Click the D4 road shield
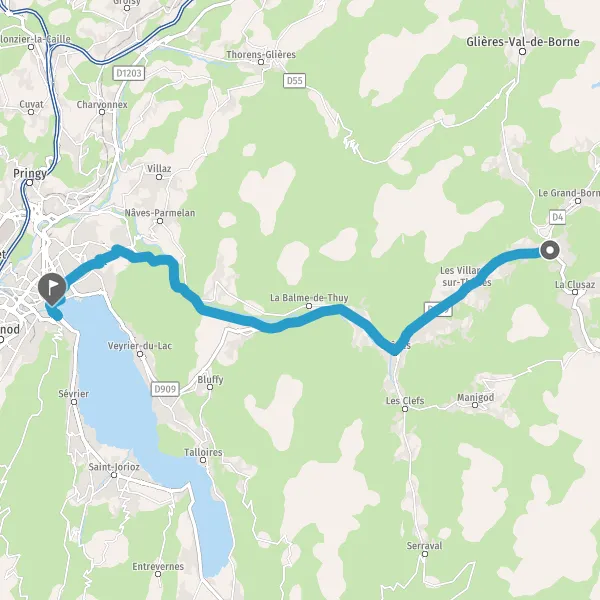This screenshot has width=600, height=600. [x=558, y=217]
